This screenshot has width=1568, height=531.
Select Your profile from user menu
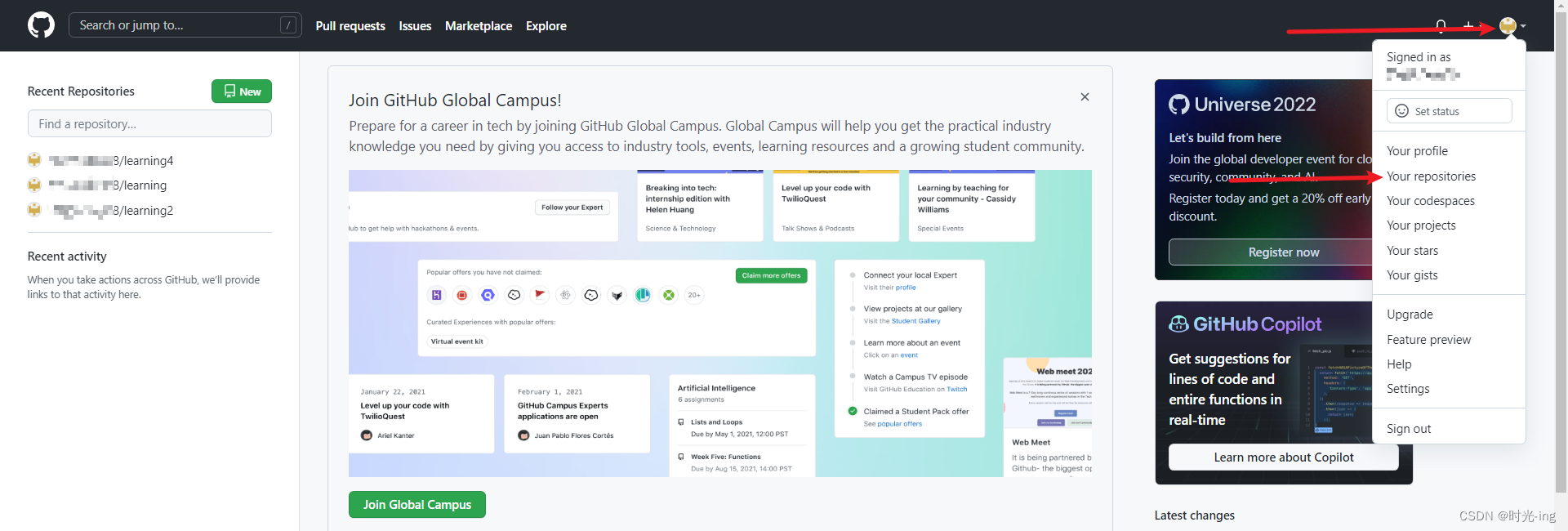(1417, 151)
